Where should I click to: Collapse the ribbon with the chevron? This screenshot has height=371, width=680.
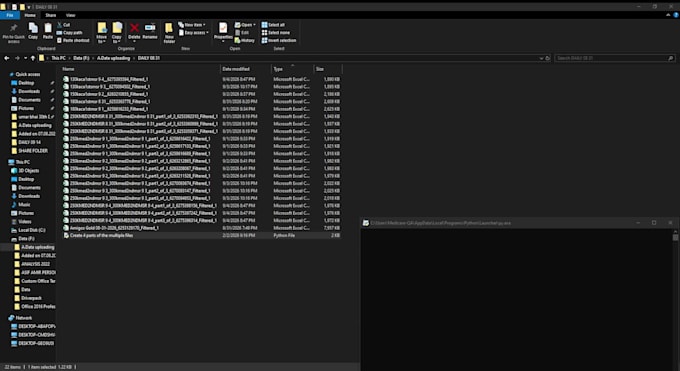click(x=668, y=15)
